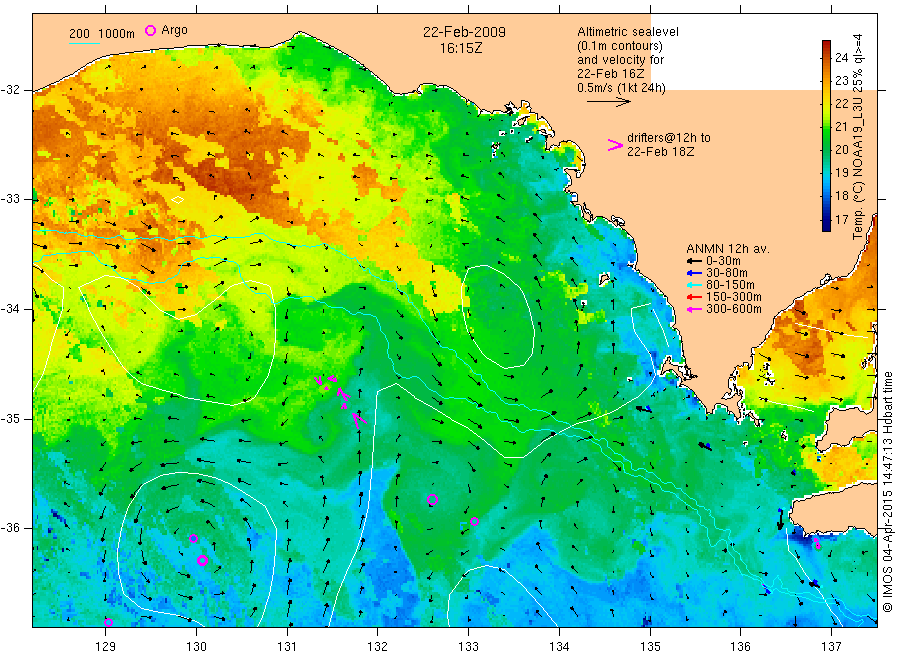Viewport: 900px width, 660px height.
Task: Click the '300-600m' depth label
Action: (x=734, y=309)
